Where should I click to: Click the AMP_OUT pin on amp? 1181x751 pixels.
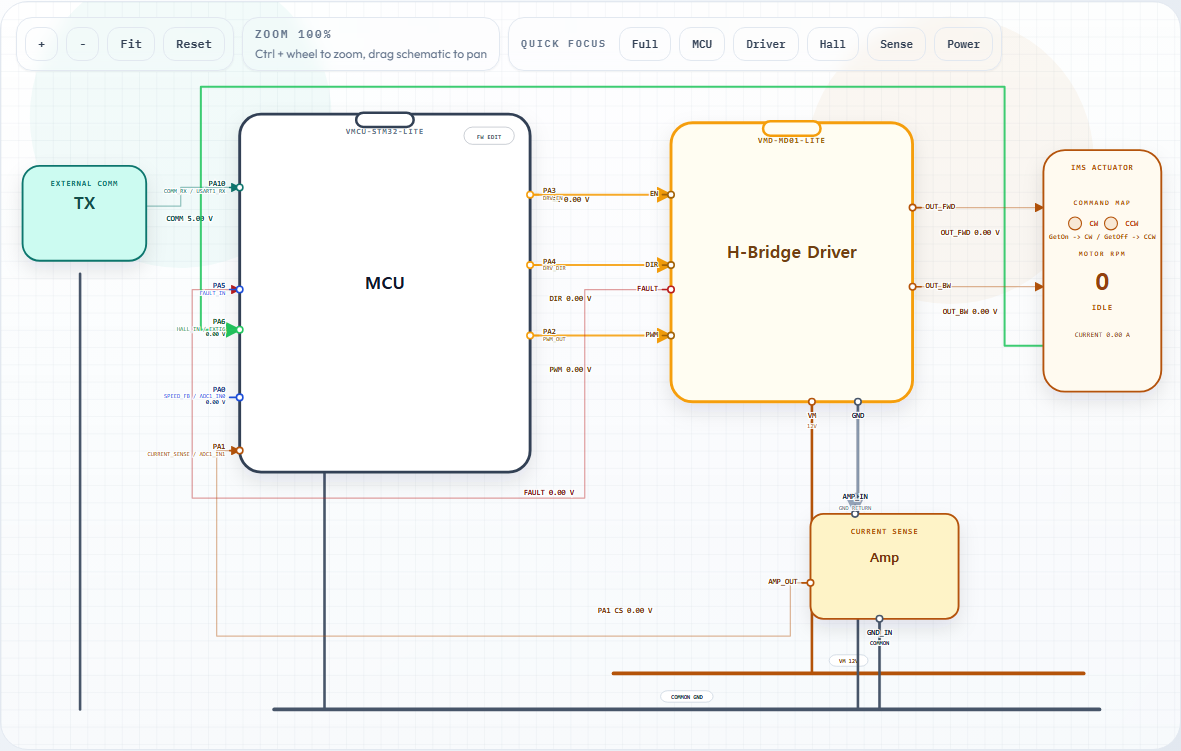click(810, 582)
